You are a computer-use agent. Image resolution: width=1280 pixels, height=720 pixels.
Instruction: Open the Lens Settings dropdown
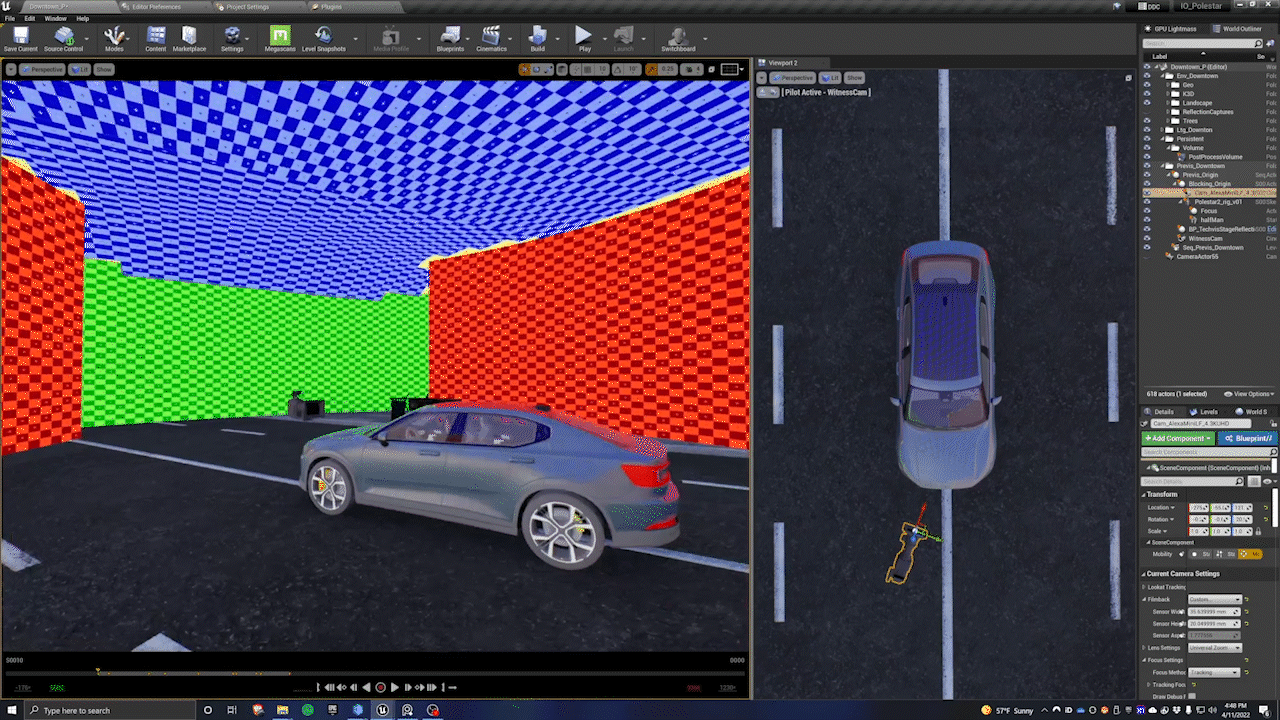point(1215,648)
